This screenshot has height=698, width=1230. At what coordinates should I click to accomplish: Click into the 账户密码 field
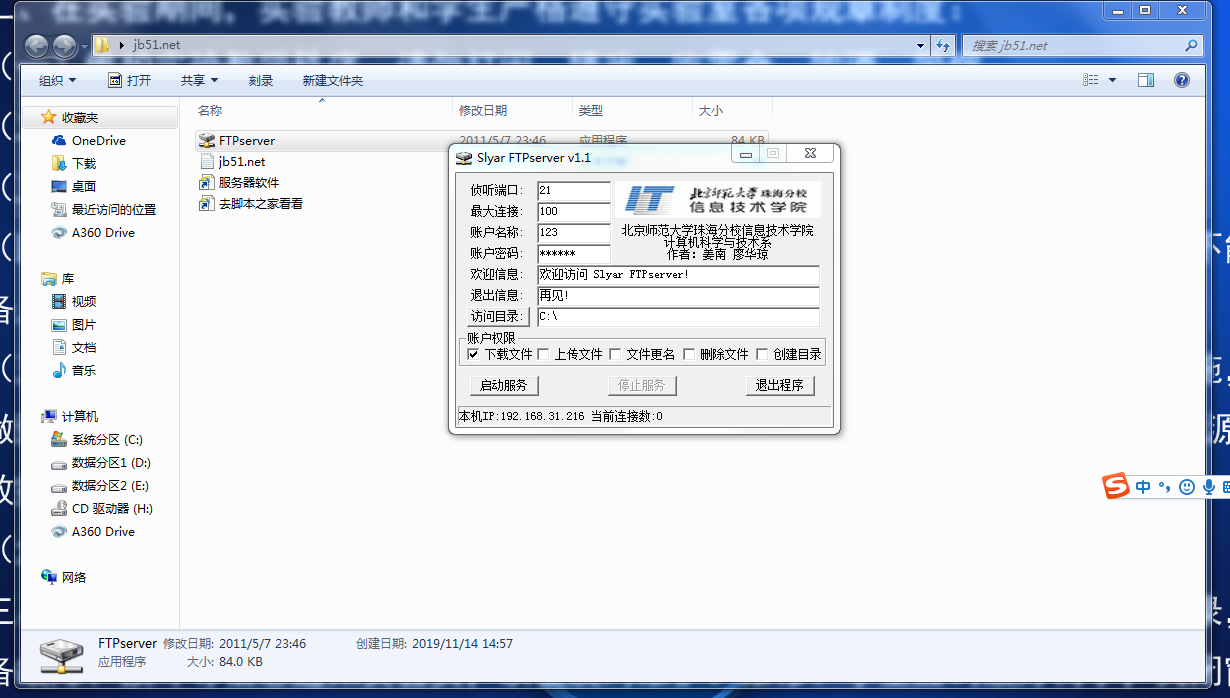(574, 254)
